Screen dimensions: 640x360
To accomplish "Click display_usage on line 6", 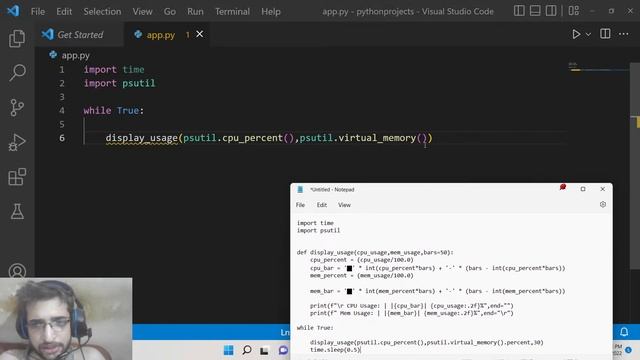I will tap(141, 138).
